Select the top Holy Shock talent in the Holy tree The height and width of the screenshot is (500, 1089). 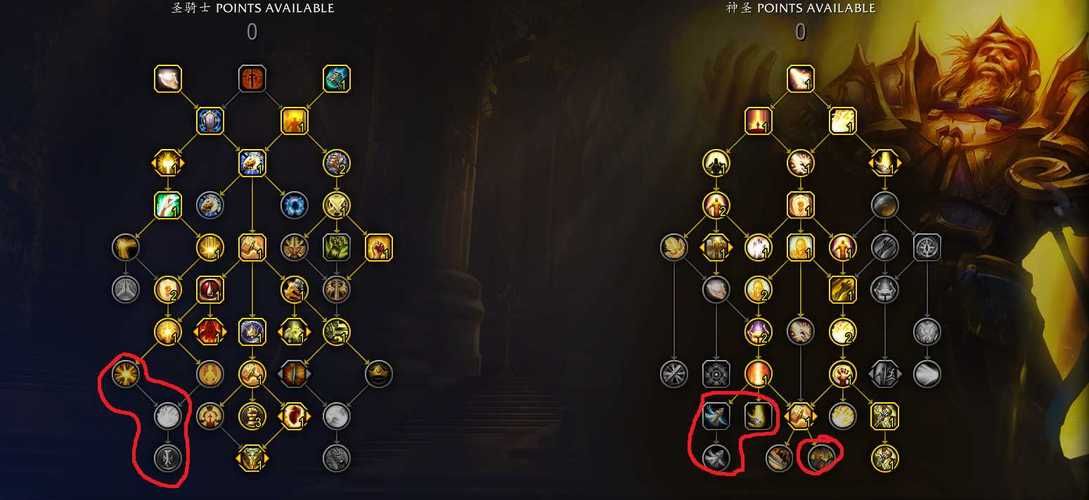tap(801, 78)
